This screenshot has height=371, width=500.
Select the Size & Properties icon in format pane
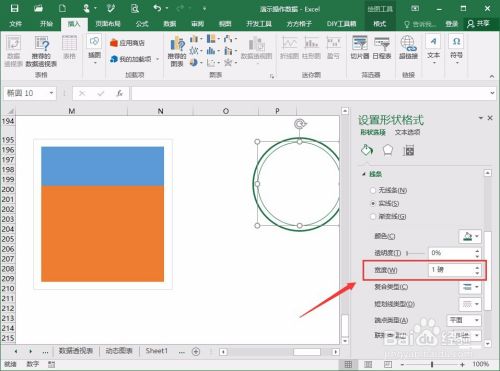click(408, 151)
